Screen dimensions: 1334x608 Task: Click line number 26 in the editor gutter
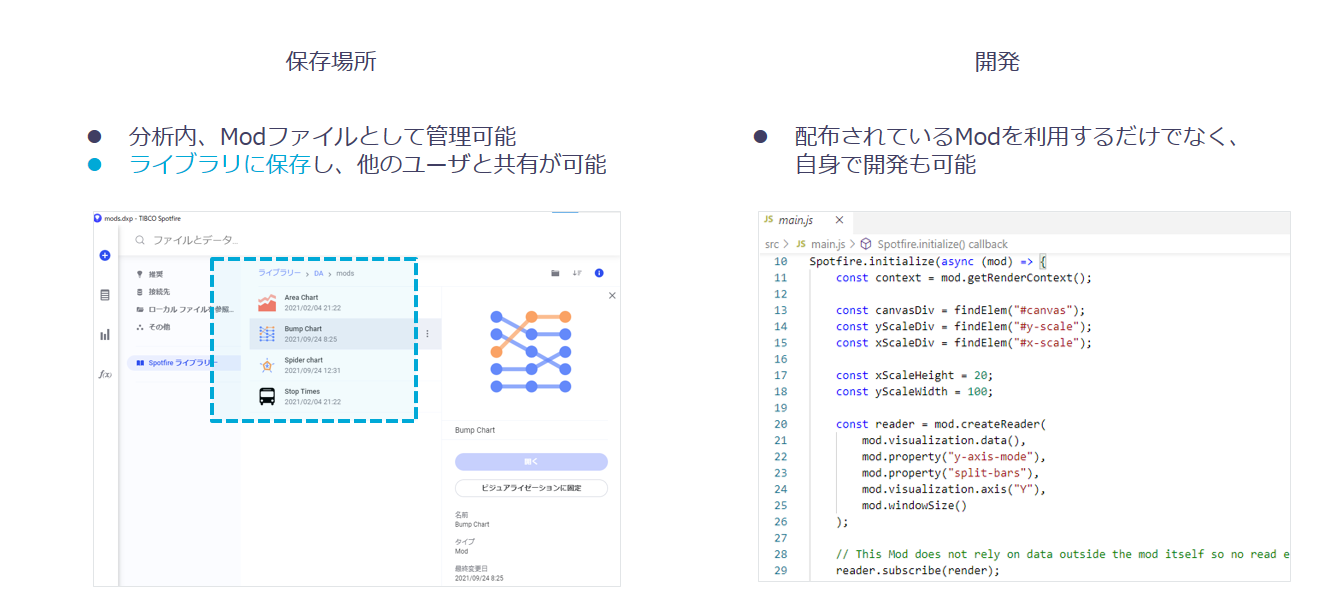[x=780, y=522]
